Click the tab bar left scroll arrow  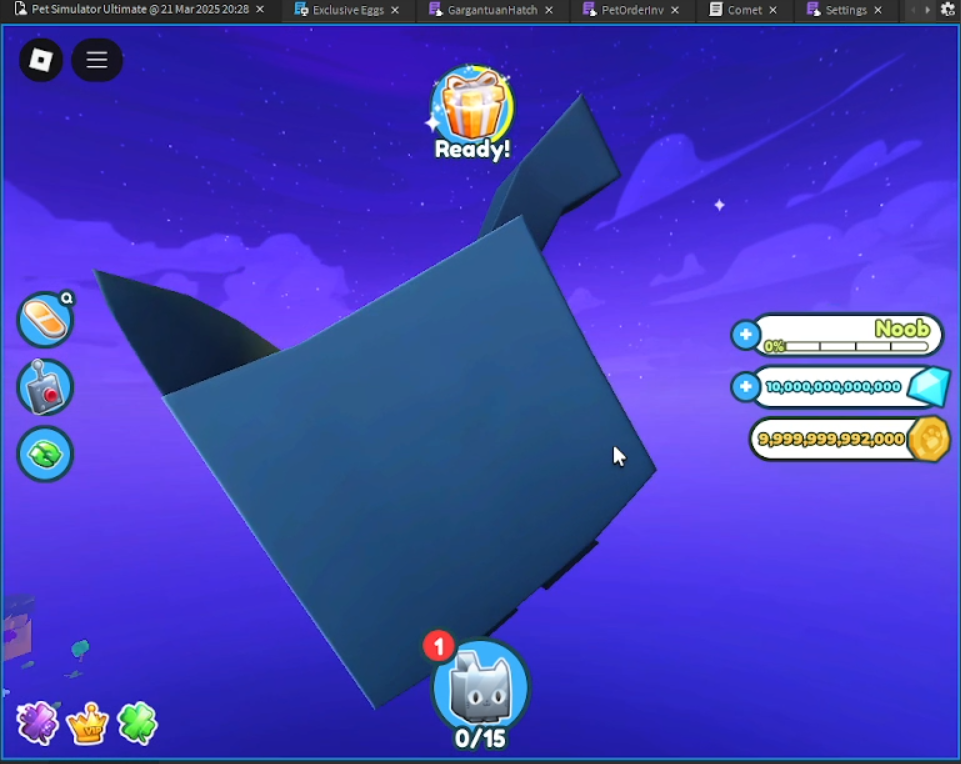(x=913, y=10)
